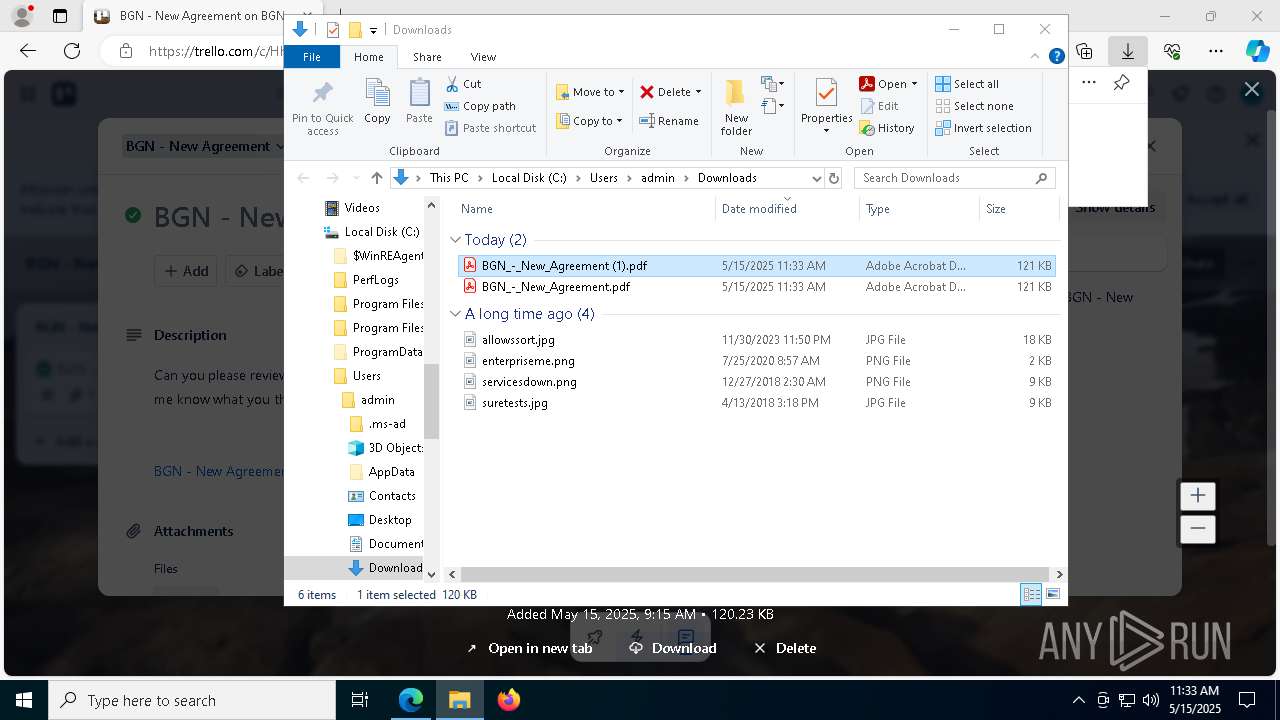The image size is (1280, 720).
Task: Open Copilot icon in Edge
Action: [1257, 51]
